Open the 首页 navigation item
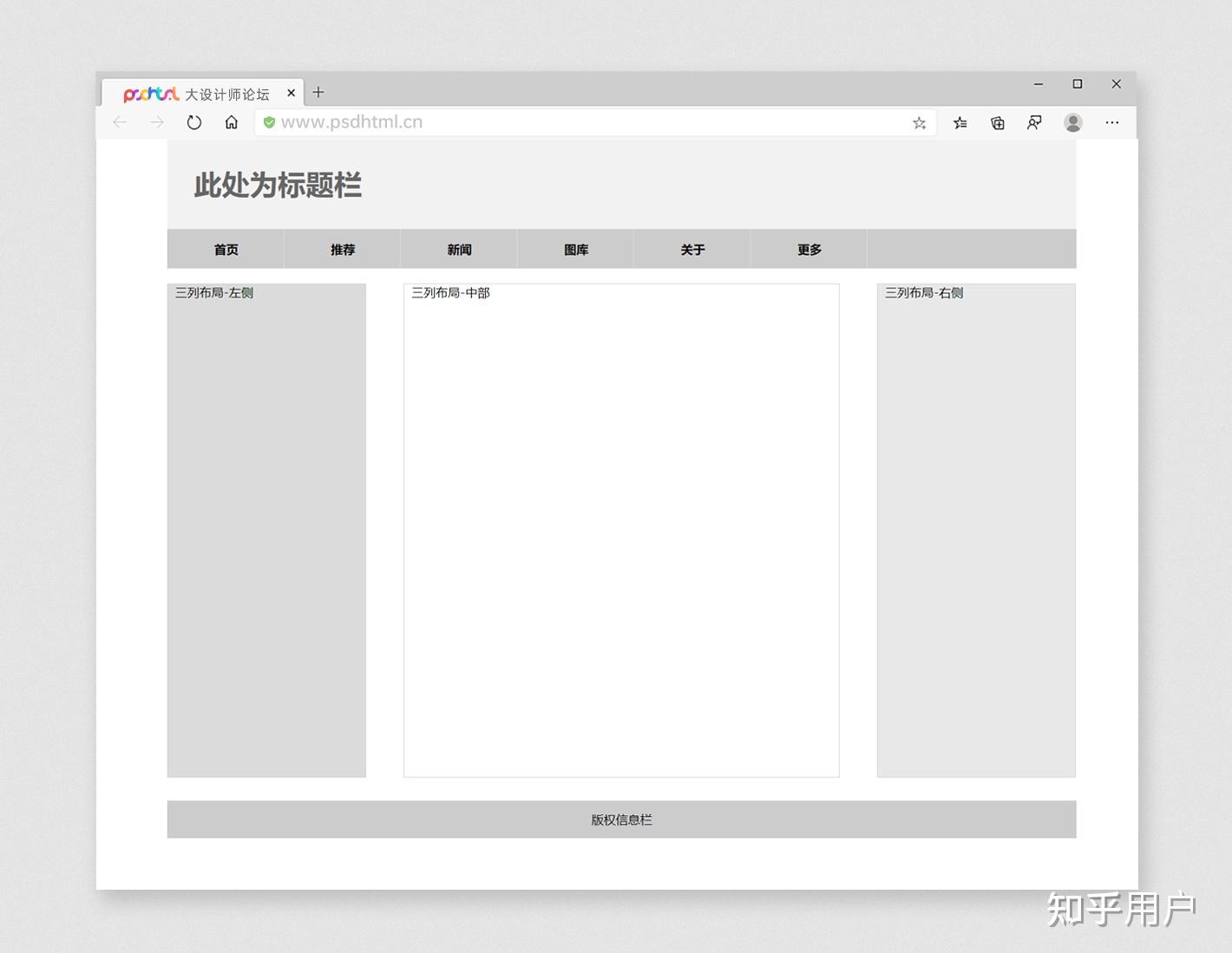The height and width of the screenshot is (953, 1232). point(226,250)
